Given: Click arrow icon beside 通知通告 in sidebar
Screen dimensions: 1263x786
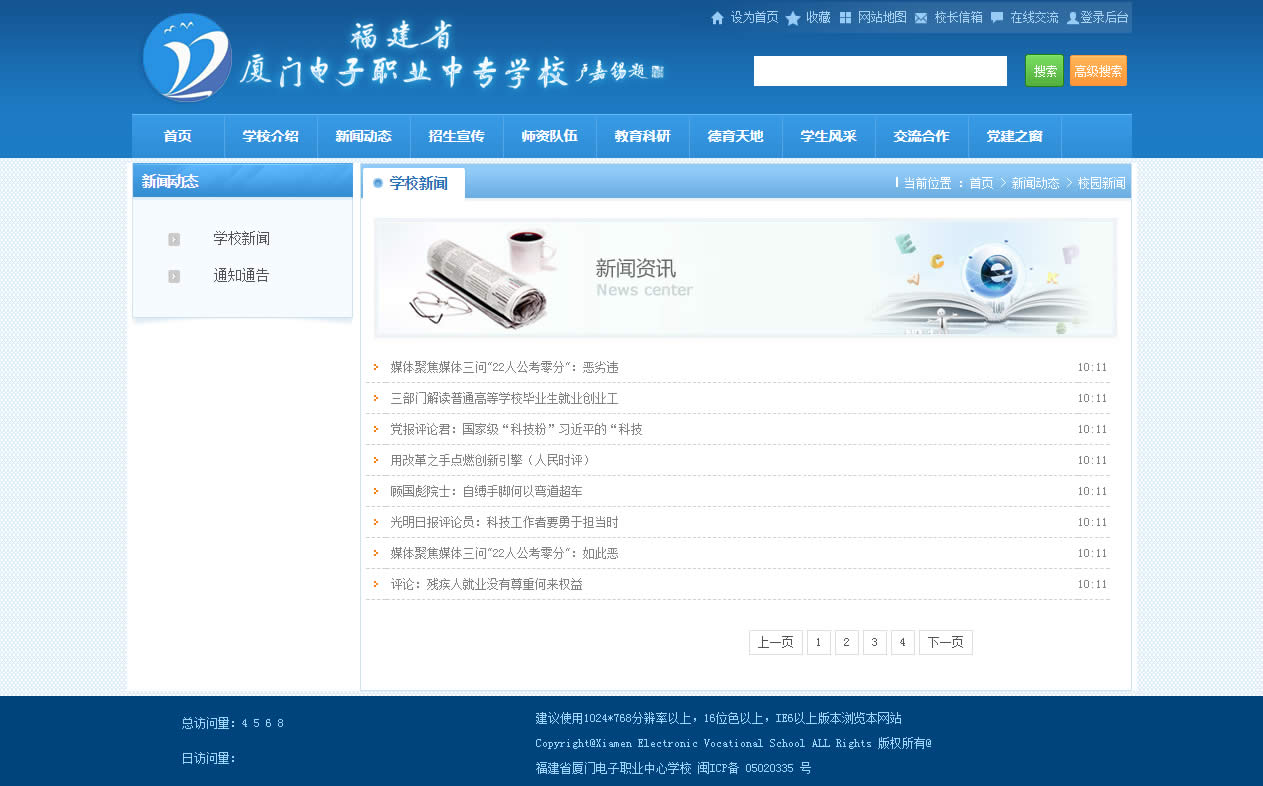Looking at the screenshot, I should (174, 276).
